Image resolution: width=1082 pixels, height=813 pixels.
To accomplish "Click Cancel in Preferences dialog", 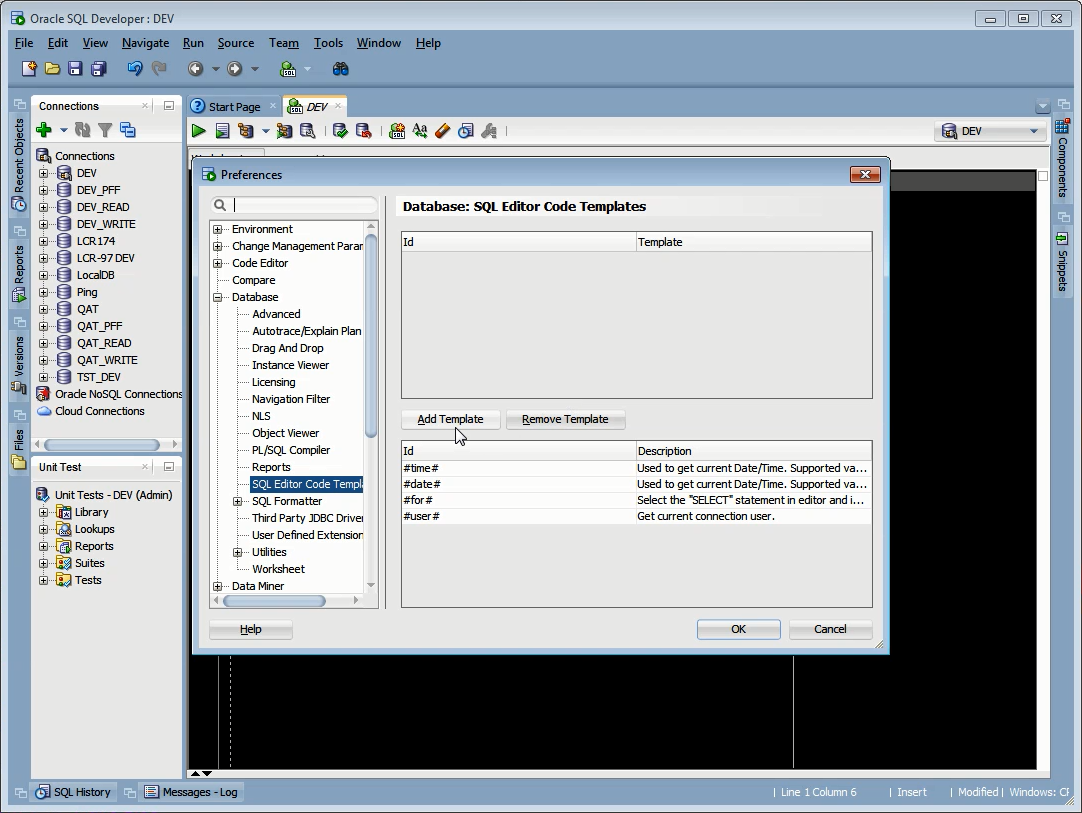I will tap(830, 629).
